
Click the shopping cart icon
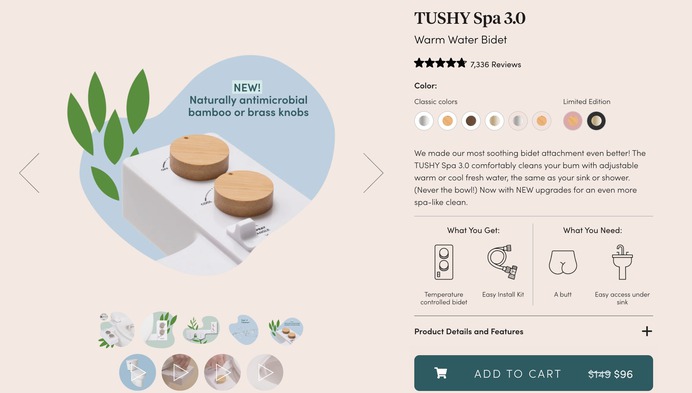[x=440, y=374]
